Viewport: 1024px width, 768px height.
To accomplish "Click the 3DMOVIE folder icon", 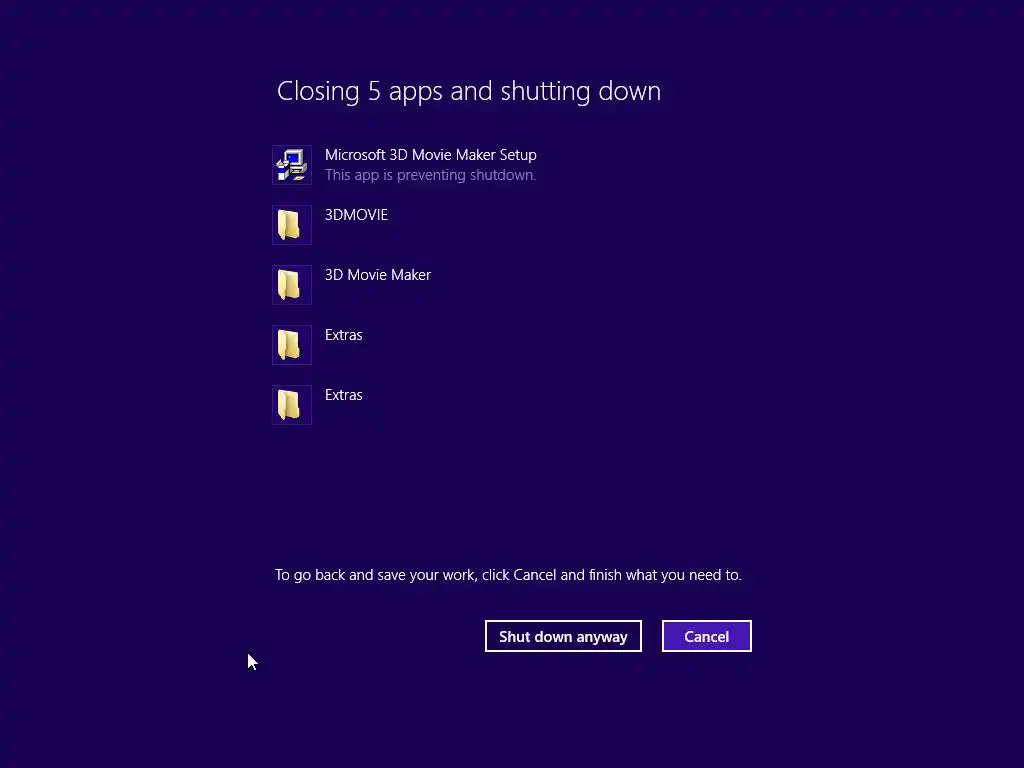I will click(x=292, y=225).
